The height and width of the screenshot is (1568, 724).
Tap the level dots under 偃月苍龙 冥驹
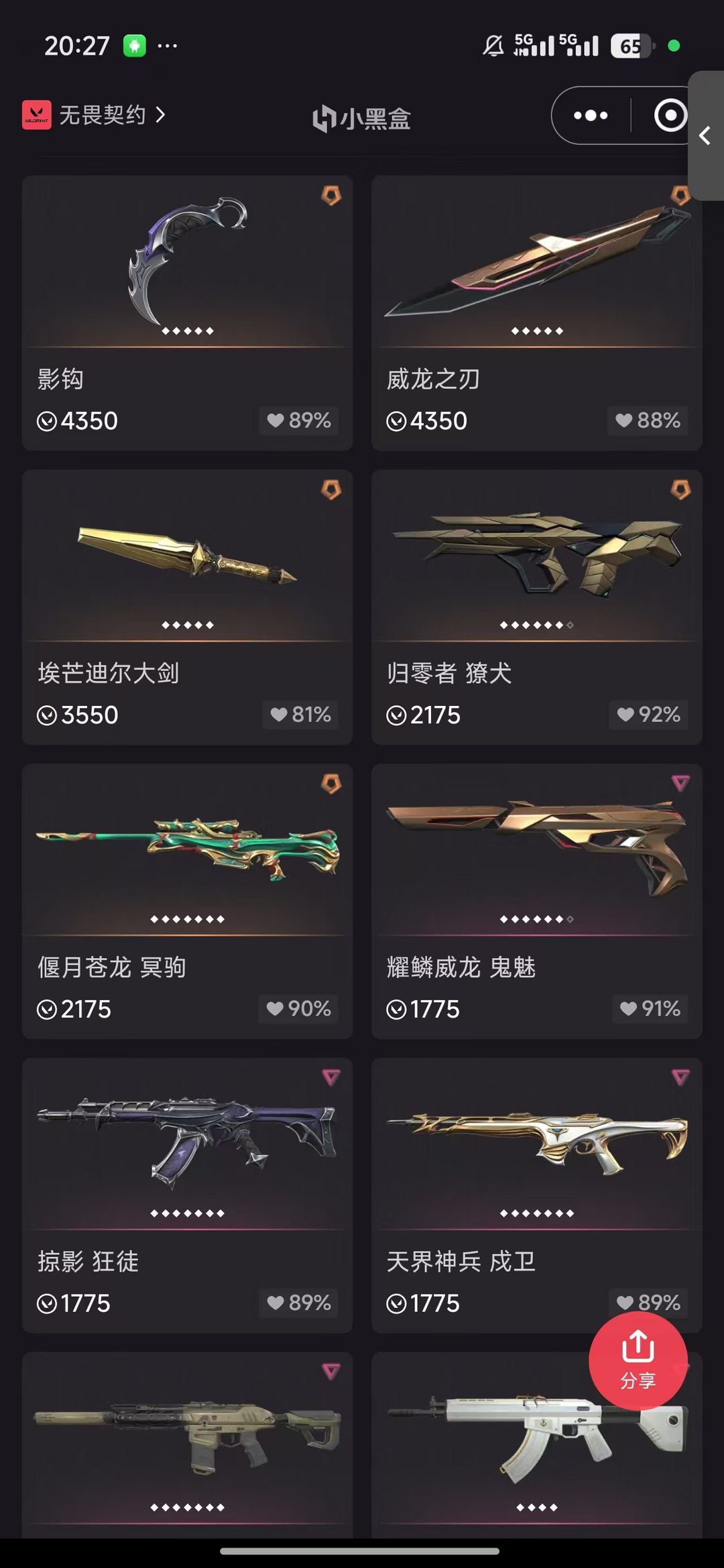click(x=188, y=919)
